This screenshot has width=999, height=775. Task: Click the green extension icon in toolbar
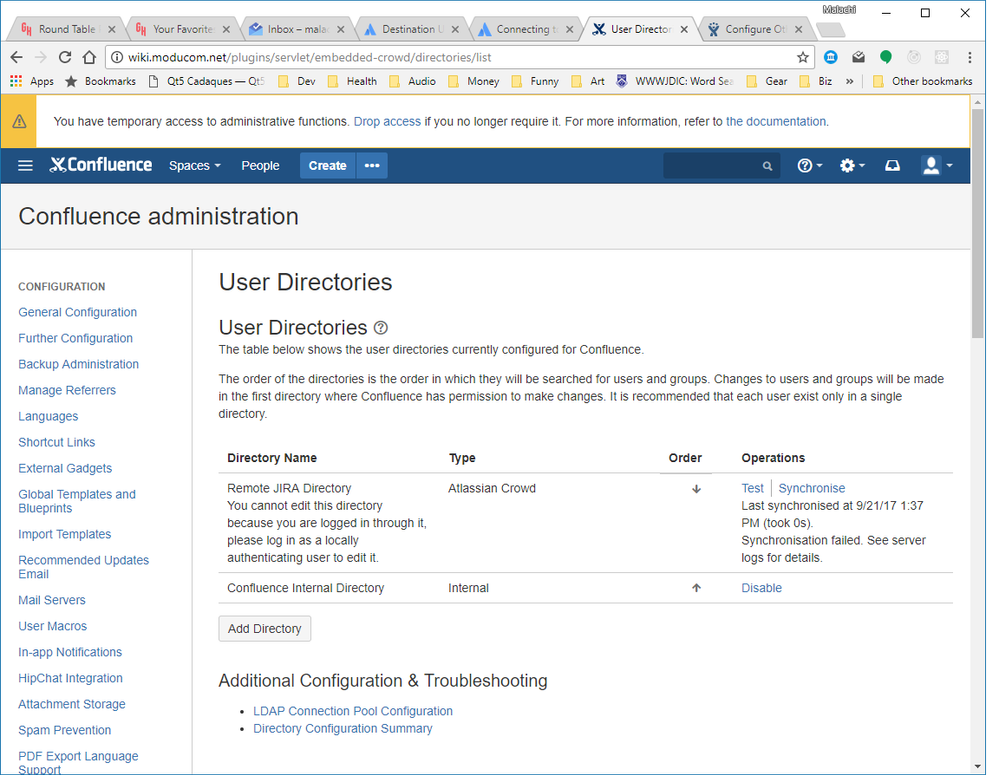coord(886,57)
